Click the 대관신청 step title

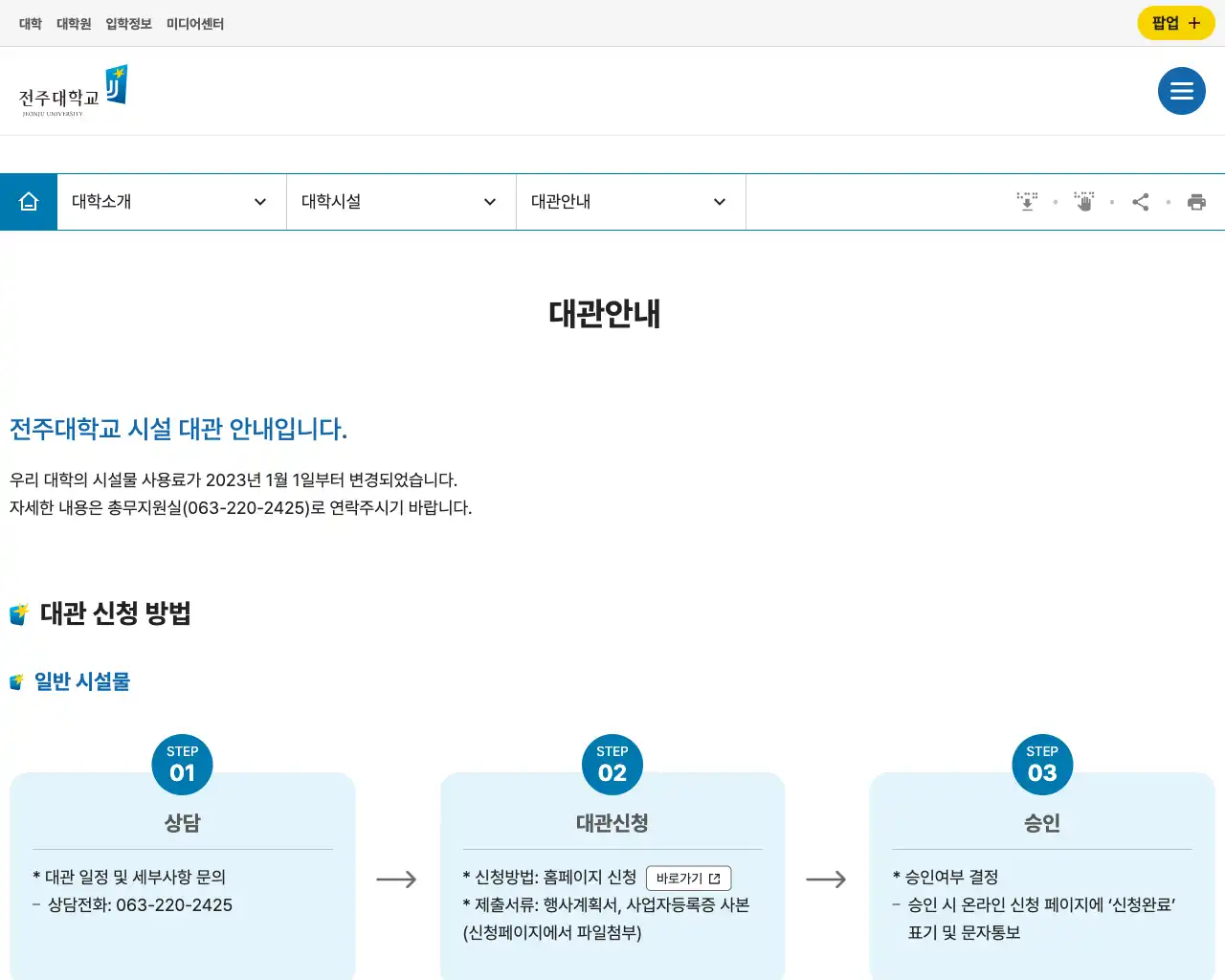pos(612,823)
